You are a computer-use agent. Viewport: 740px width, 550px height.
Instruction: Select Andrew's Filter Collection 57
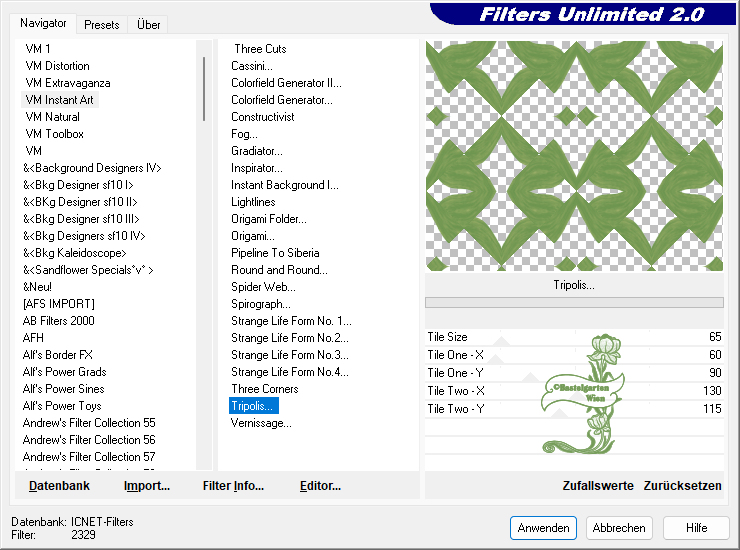click(x=89, y=457)
